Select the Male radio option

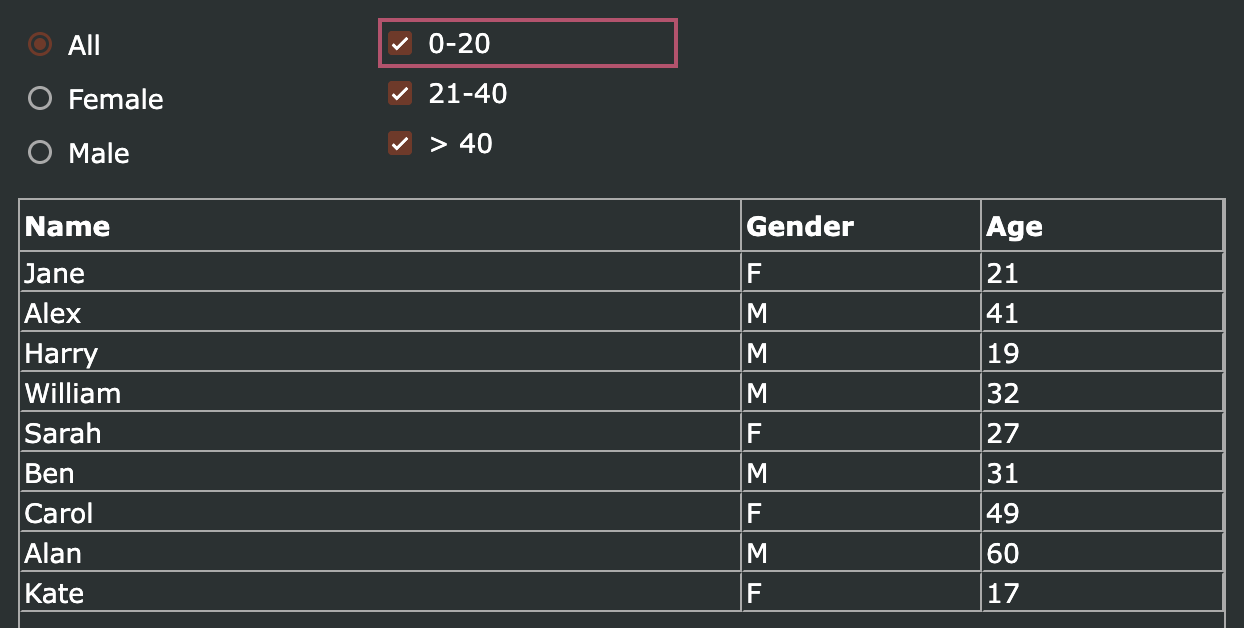(40, 153)
